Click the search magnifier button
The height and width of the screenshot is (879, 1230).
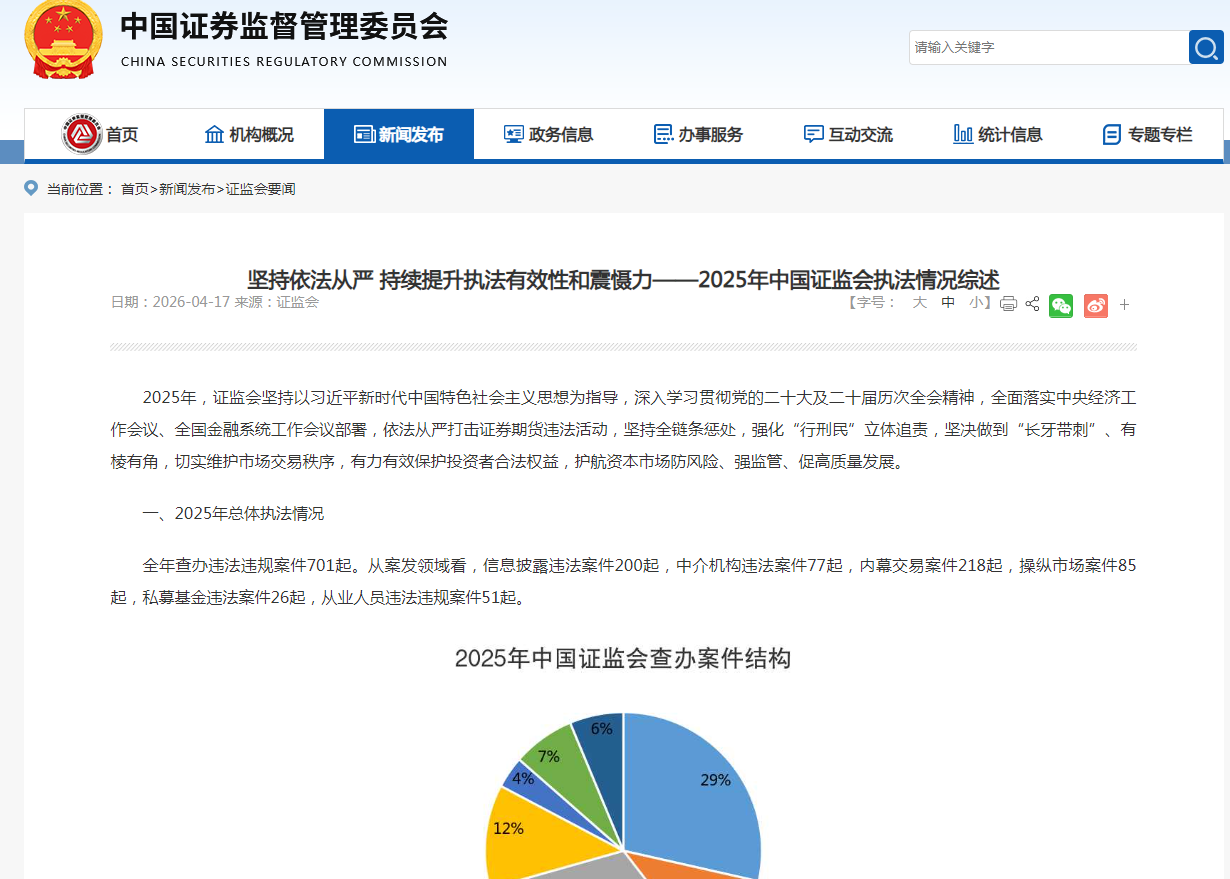(1206, 47)
